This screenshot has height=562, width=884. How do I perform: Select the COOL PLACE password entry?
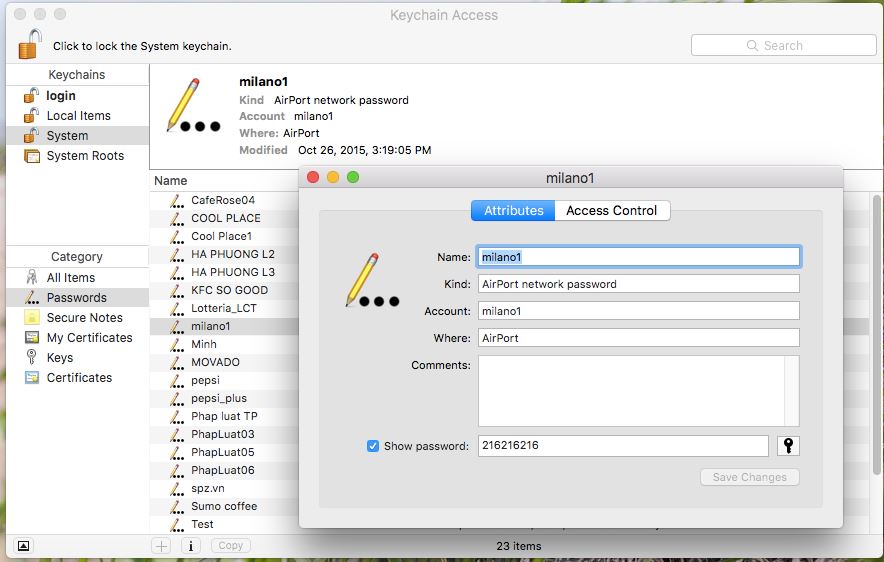[224, 218]
